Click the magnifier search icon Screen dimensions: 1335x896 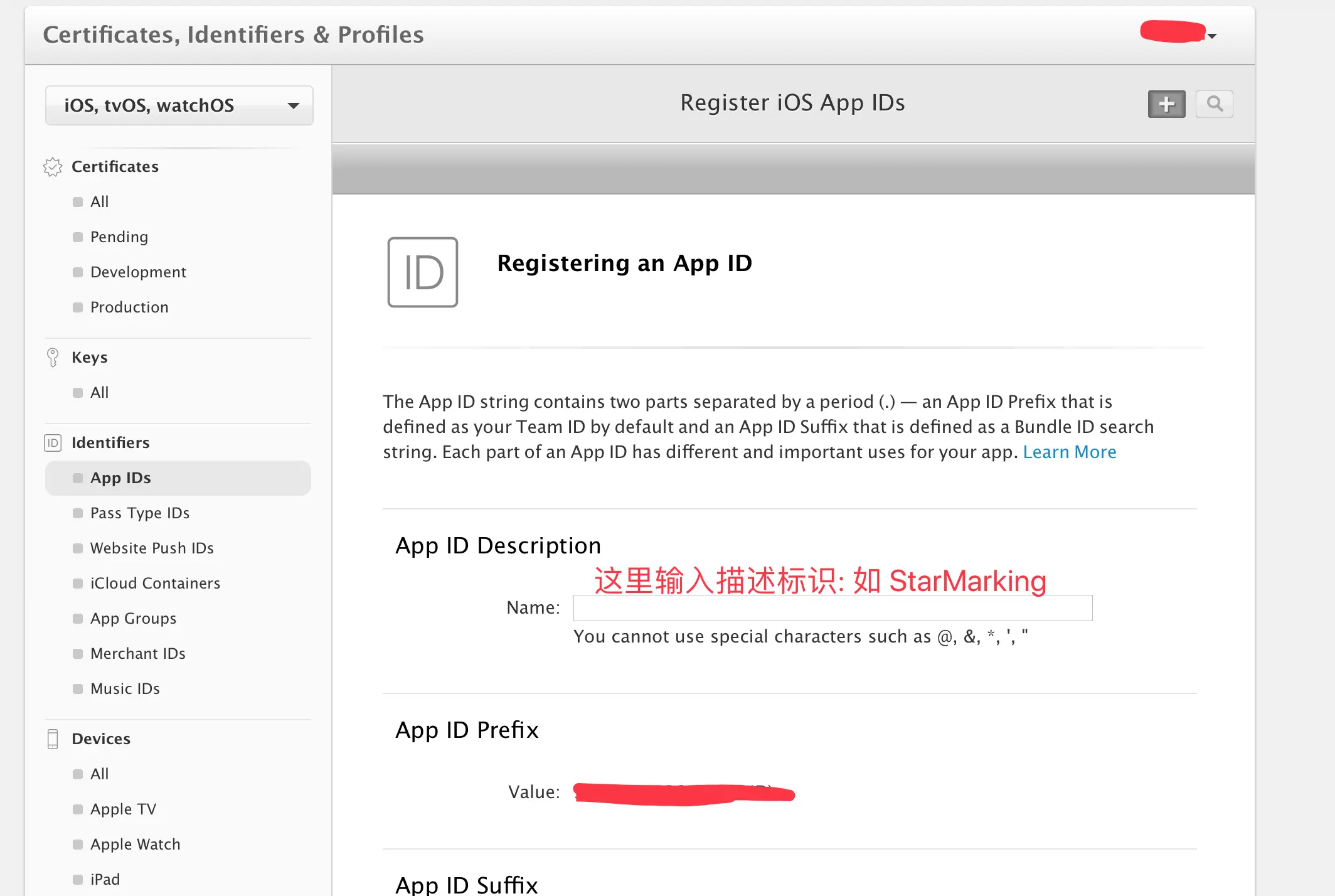(1215, 104)
